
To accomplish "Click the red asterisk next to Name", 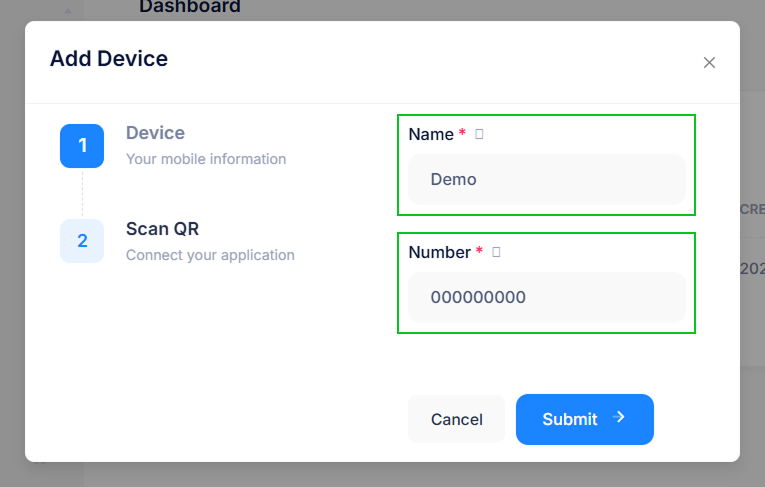I will click(462, 134).
